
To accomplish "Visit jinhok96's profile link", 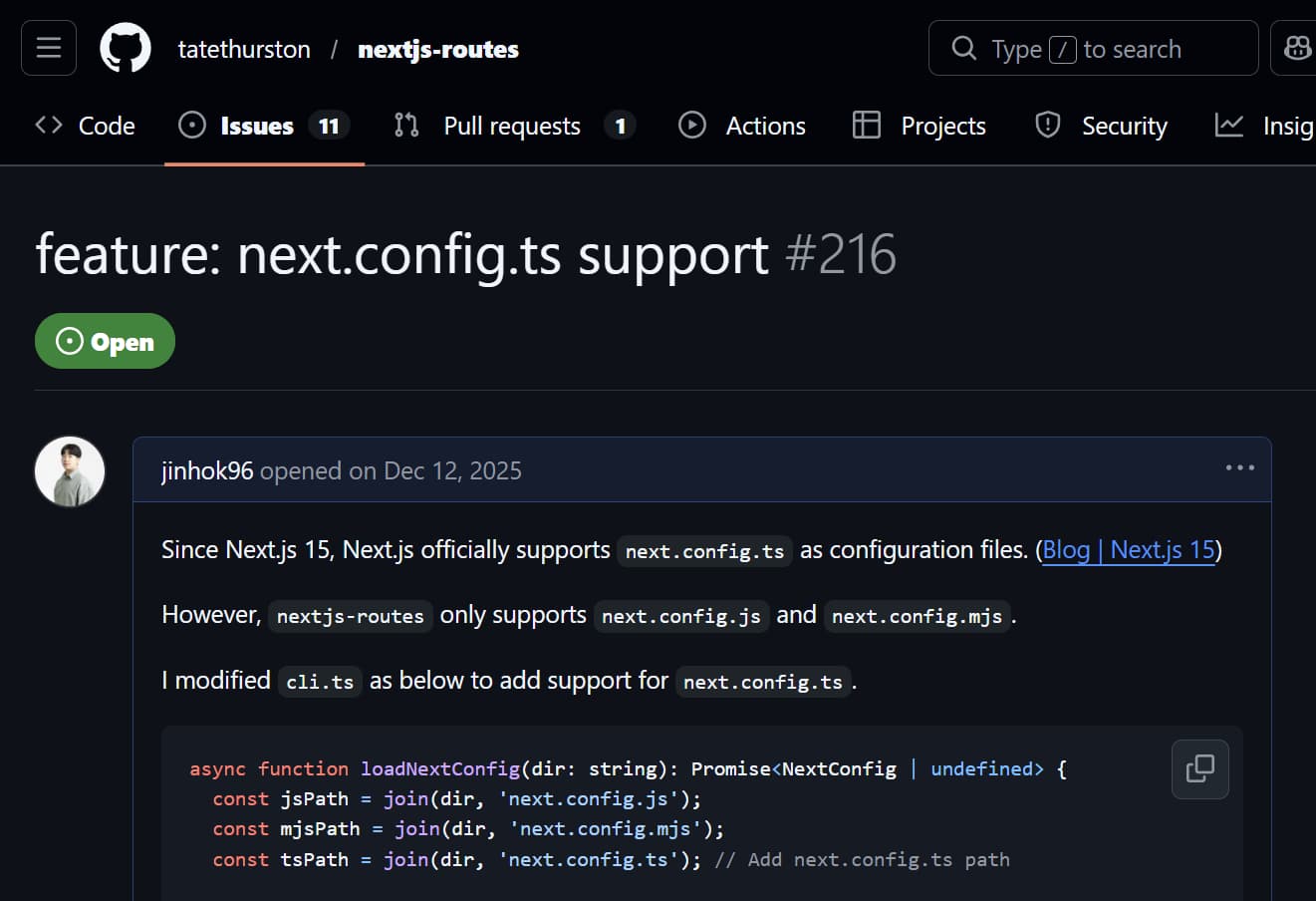I will 206,469.
